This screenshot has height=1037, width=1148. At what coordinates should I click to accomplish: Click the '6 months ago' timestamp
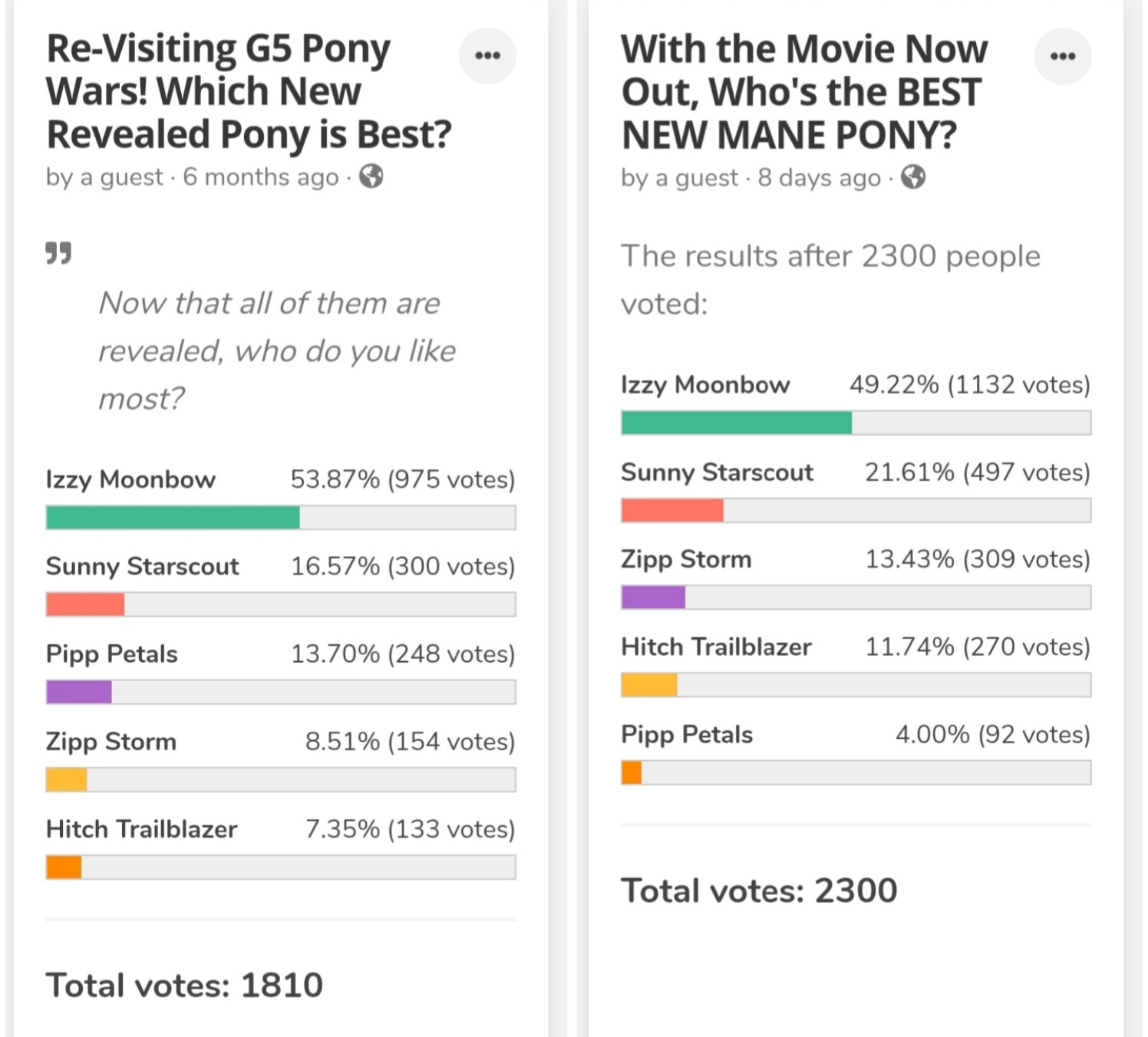[x=261, y=177]
